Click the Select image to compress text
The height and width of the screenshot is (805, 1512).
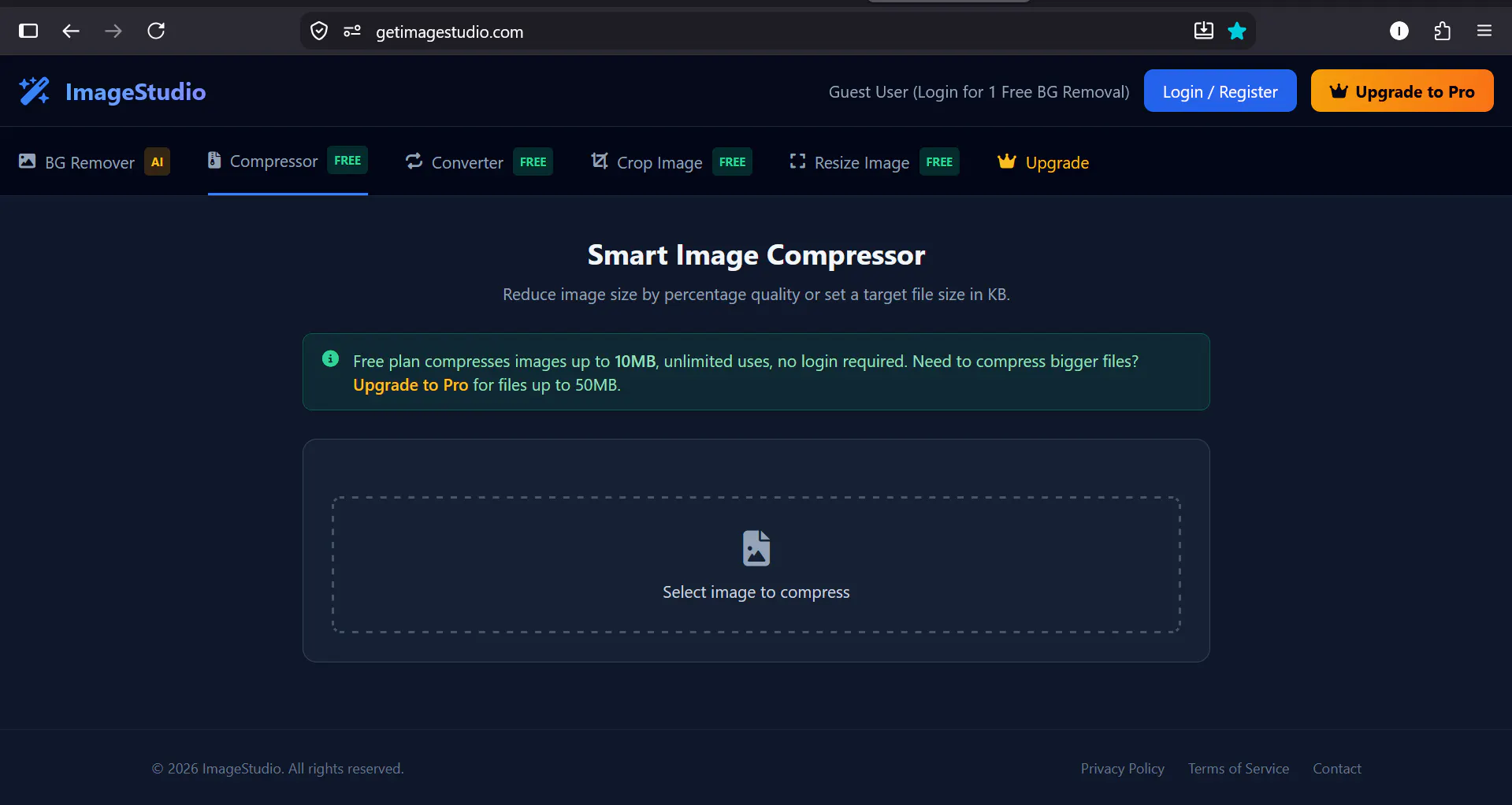coord(756,592)
